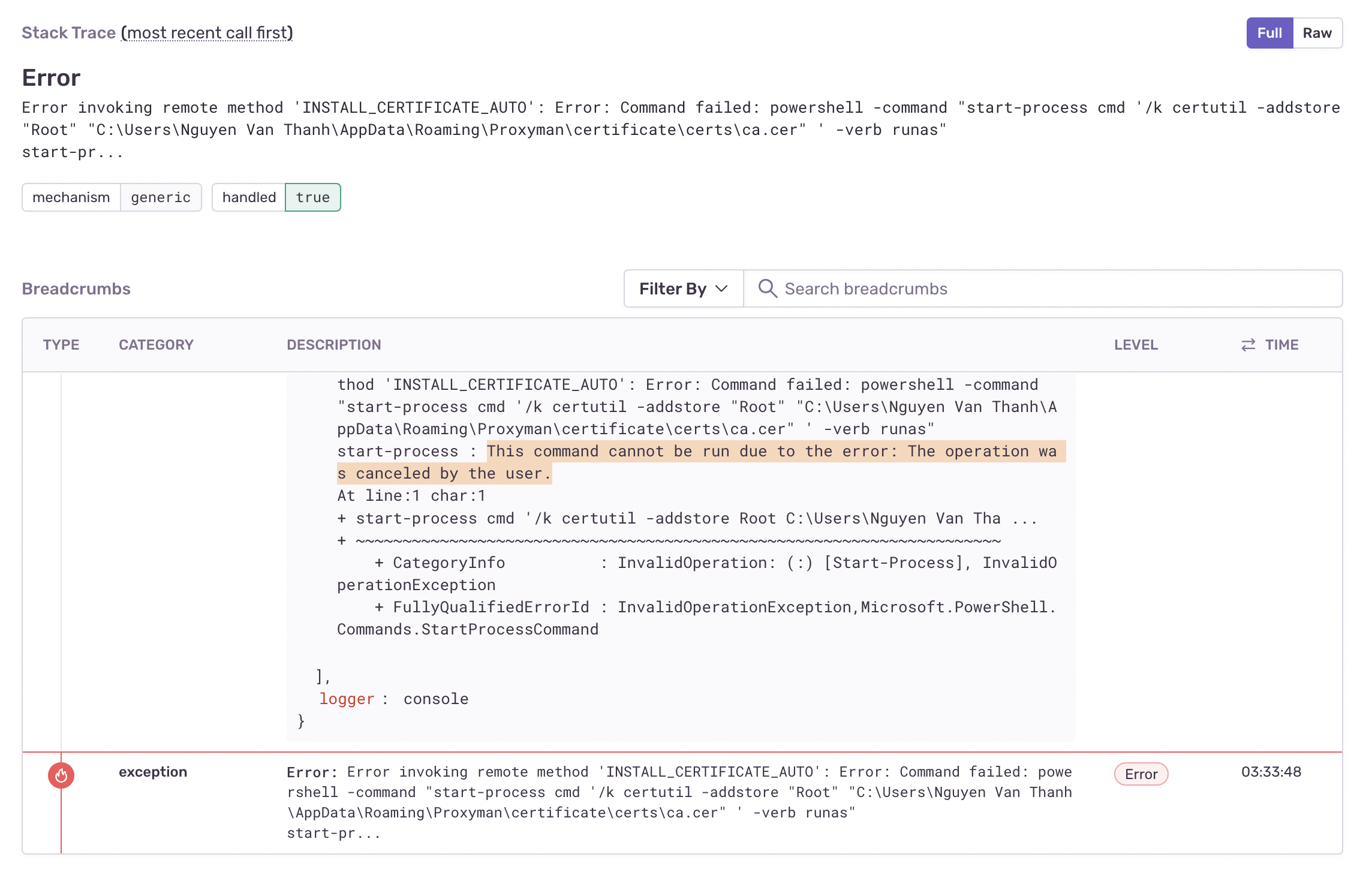Click the sort arrows icon next to TIME
The image size is (1372, 890).
click(1248, 345)
